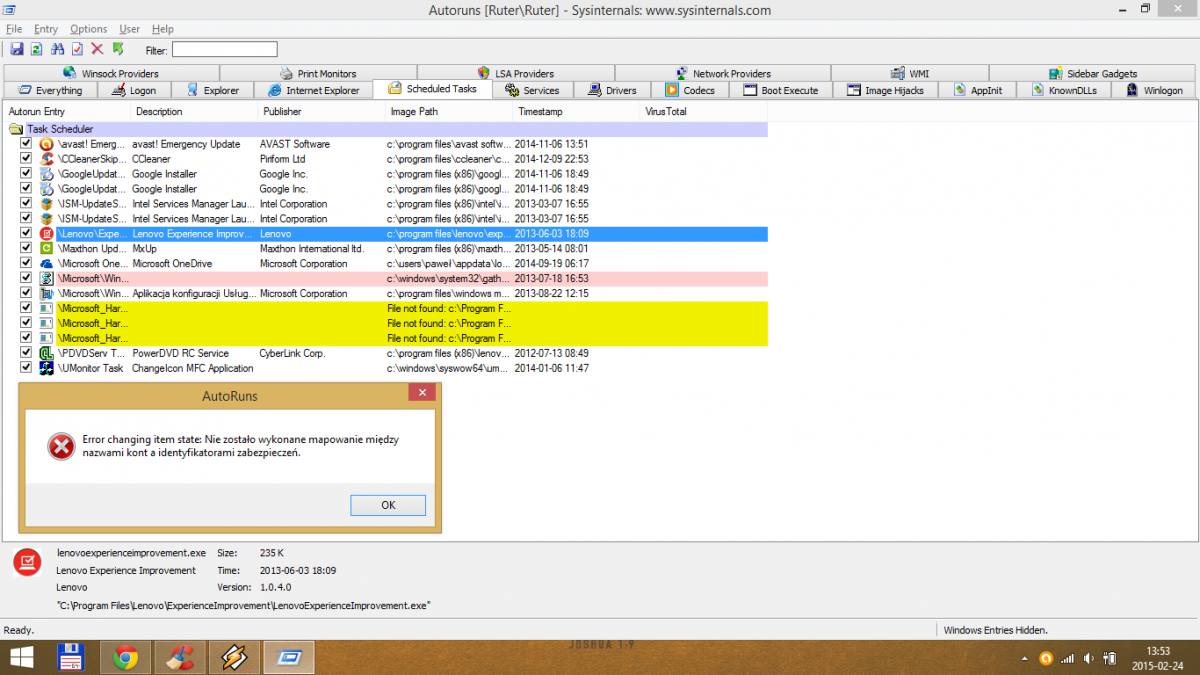Viewport: 1200px width, 675px height.
Task: Switch to the Services tab
Action: (x=532, y=90)
